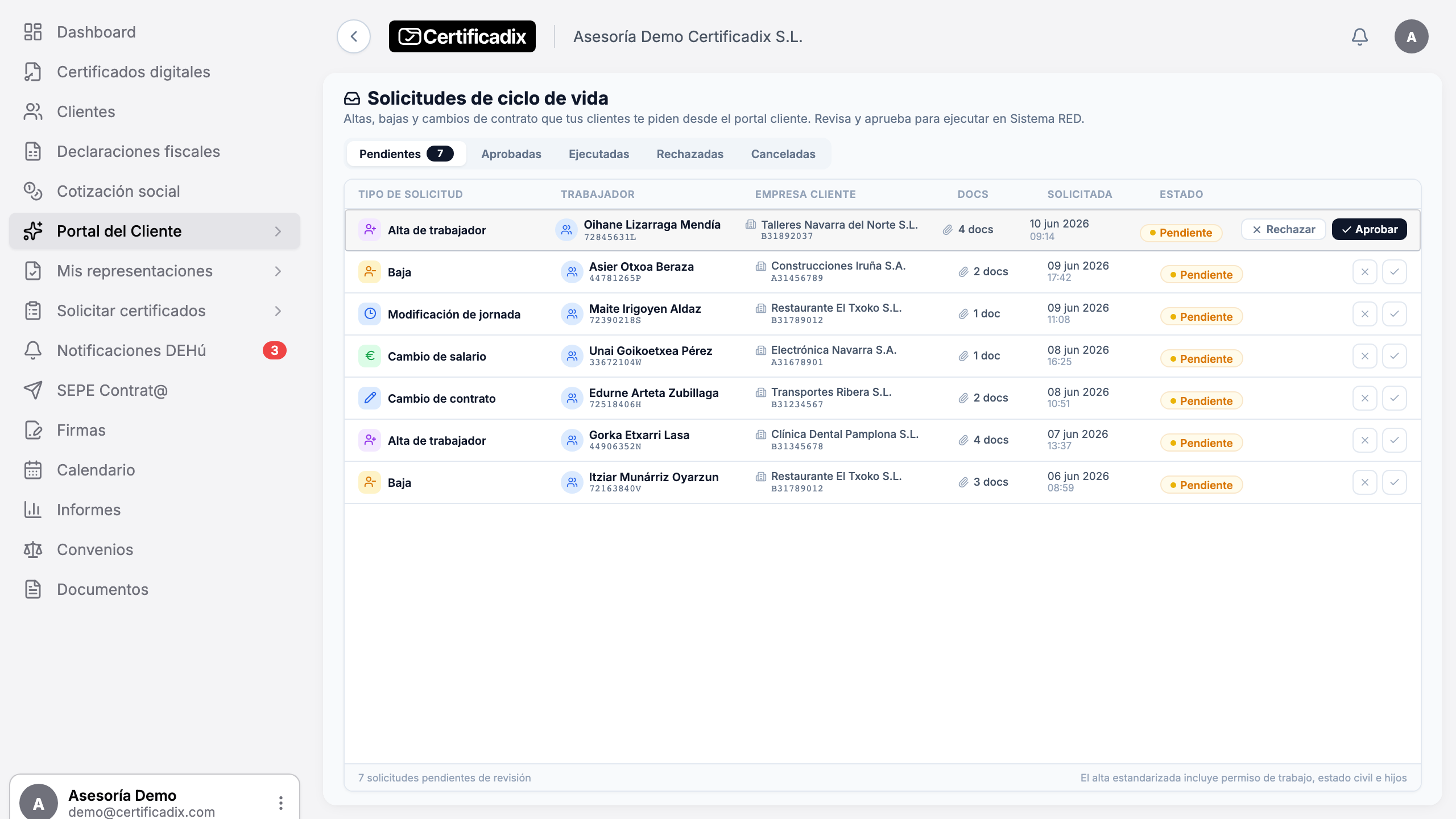Collapse sidebar with back arrow button
The width and height of the screenshot is (1456, 819).
click(354, 36)
